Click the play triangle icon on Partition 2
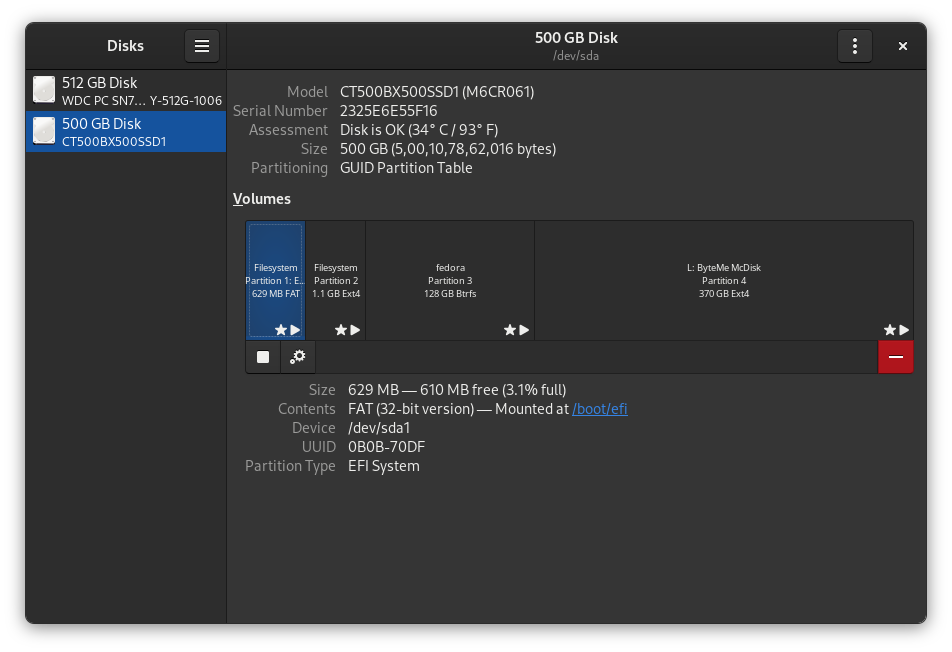Image resolution: width=952 pixels, height=652 pixels. [355, 330]
